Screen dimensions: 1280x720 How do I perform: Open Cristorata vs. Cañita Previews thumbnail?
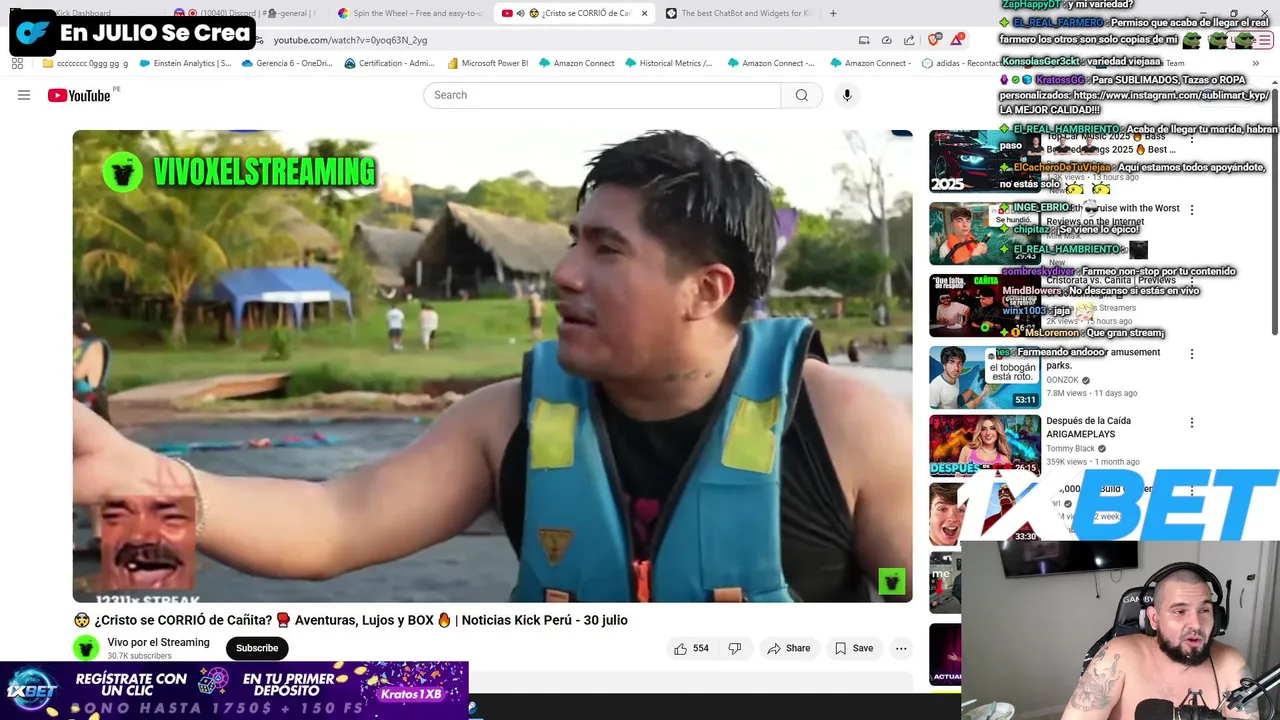click(985, 305)
